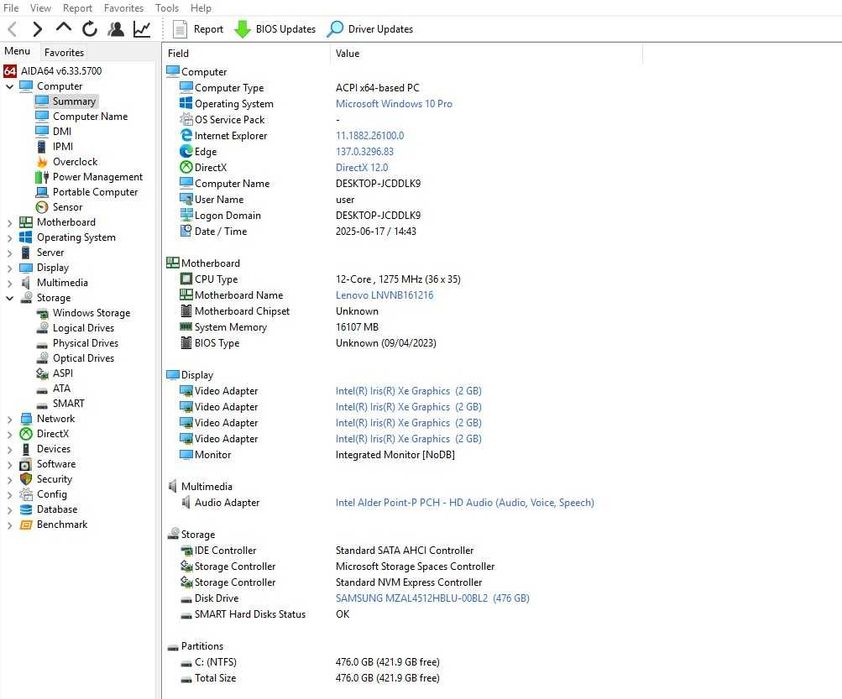Screen dimensions: 842x699
Task: Click the Back navigation arrow
Action: 13,29
